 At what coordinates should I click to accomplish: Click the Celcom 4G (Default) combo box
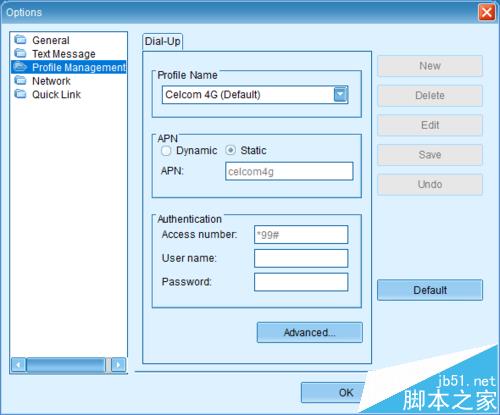pyautogui.click(x=255, y=95)
